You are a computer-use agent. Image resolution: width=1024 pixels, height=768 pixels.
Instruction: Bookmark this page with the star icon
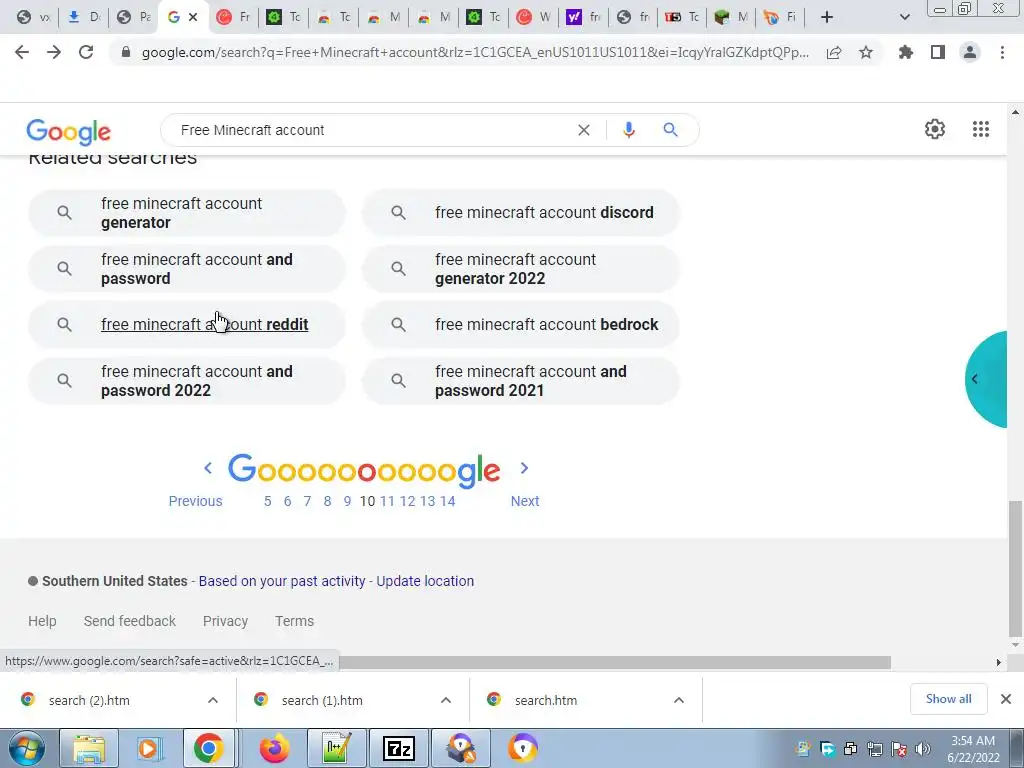pos(866,52)
